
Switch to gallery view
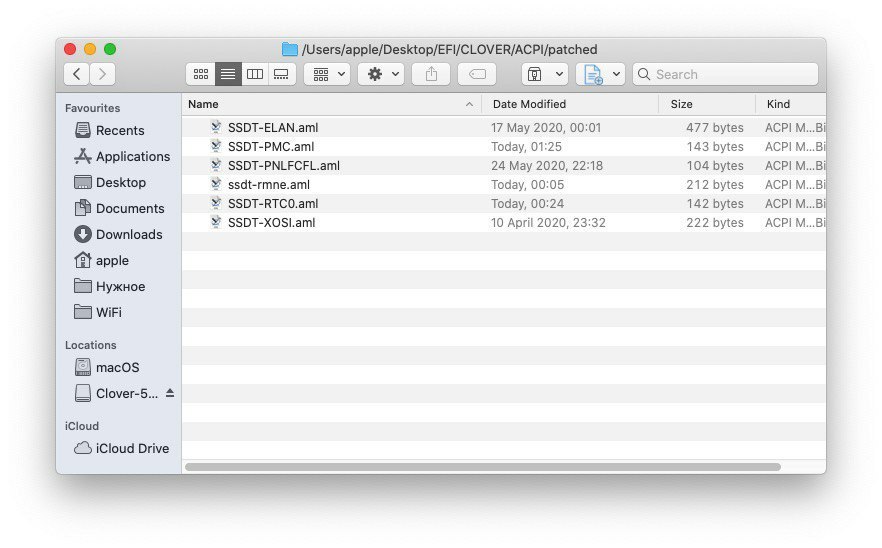(x=281, y=74)
